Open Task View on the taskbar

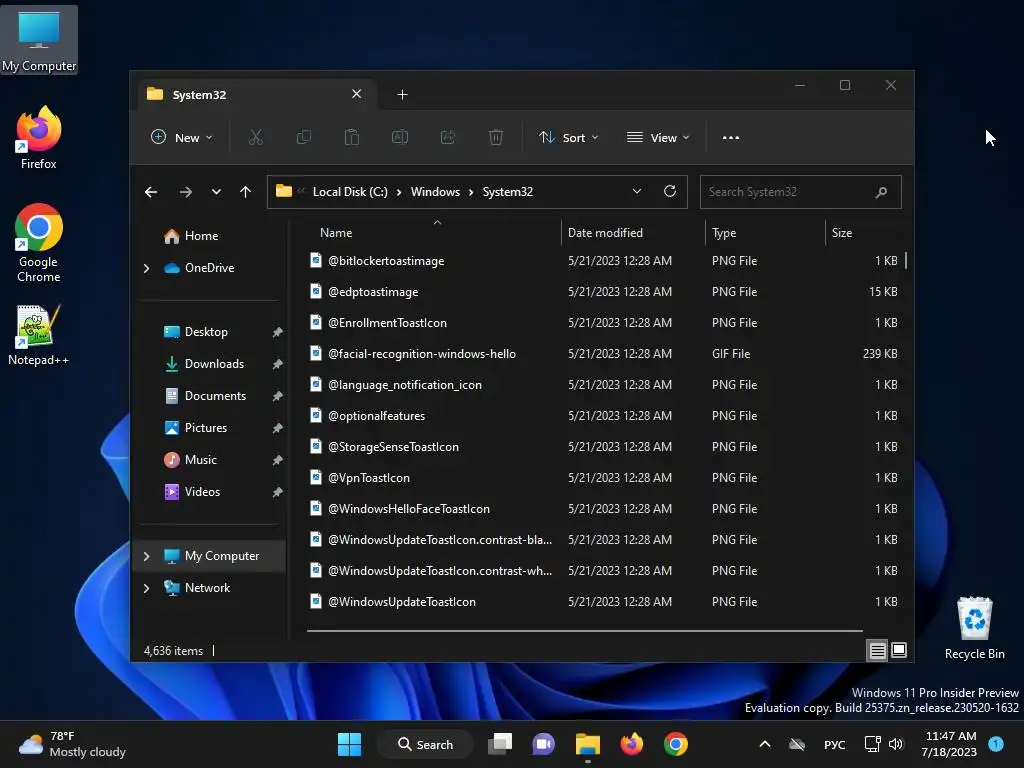click(x=500, y=744)
